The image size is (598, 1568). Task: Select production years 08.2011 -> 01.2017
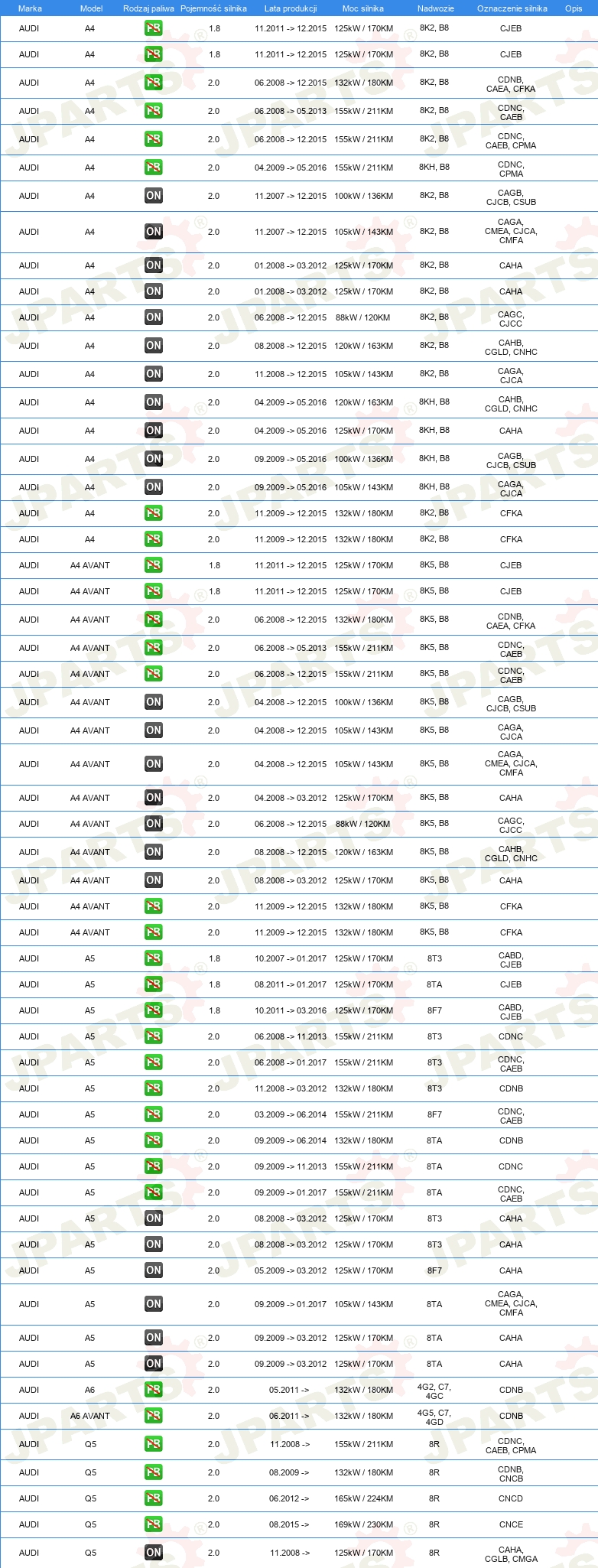291,984
